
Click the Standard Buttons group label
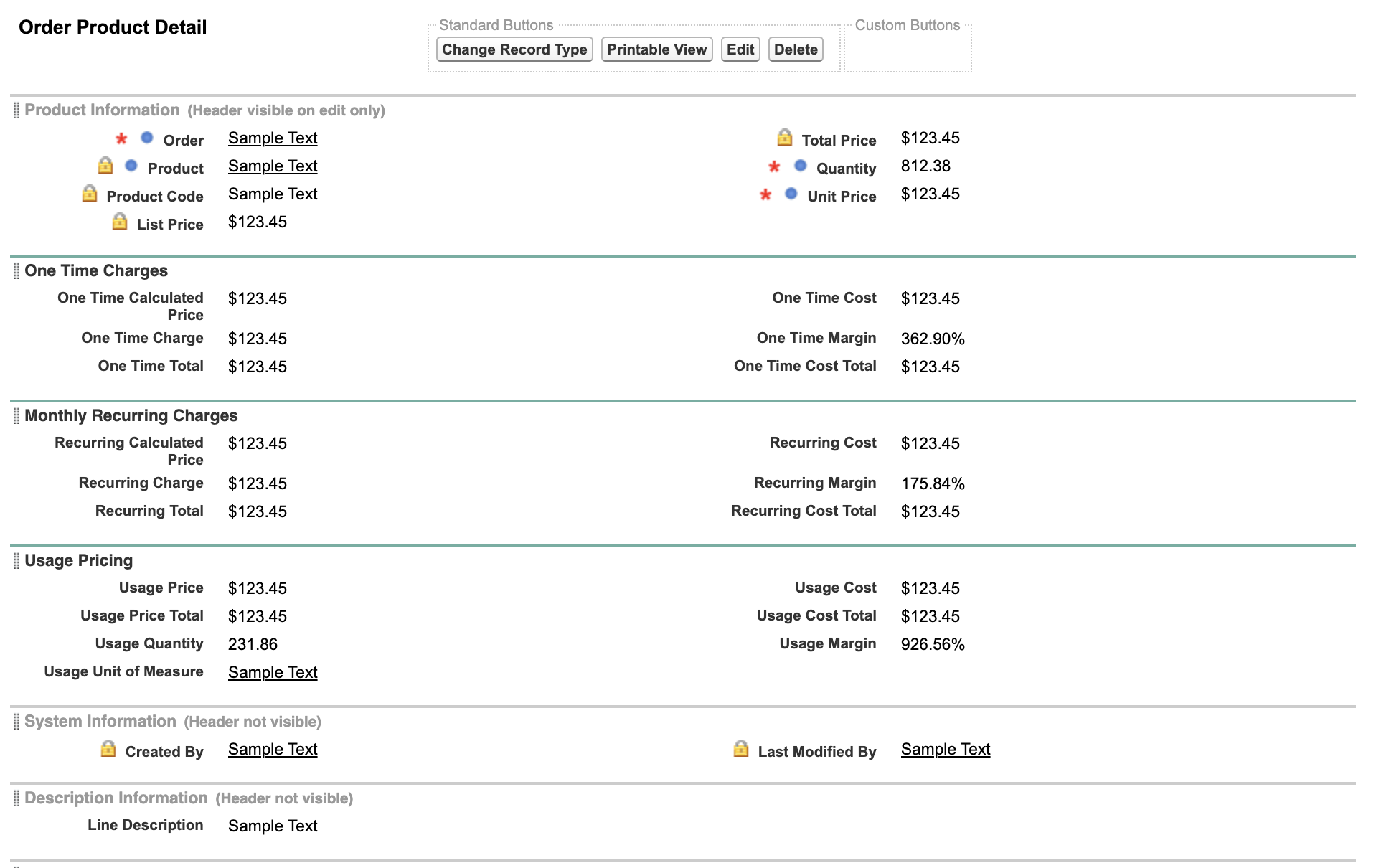pos(496,25)
